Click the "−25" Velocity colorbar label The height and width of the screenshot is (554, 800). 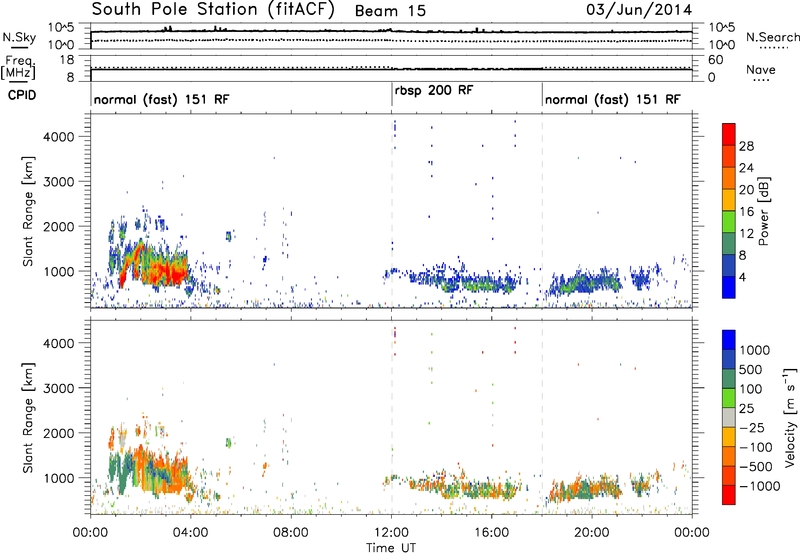tap(752, 428)
